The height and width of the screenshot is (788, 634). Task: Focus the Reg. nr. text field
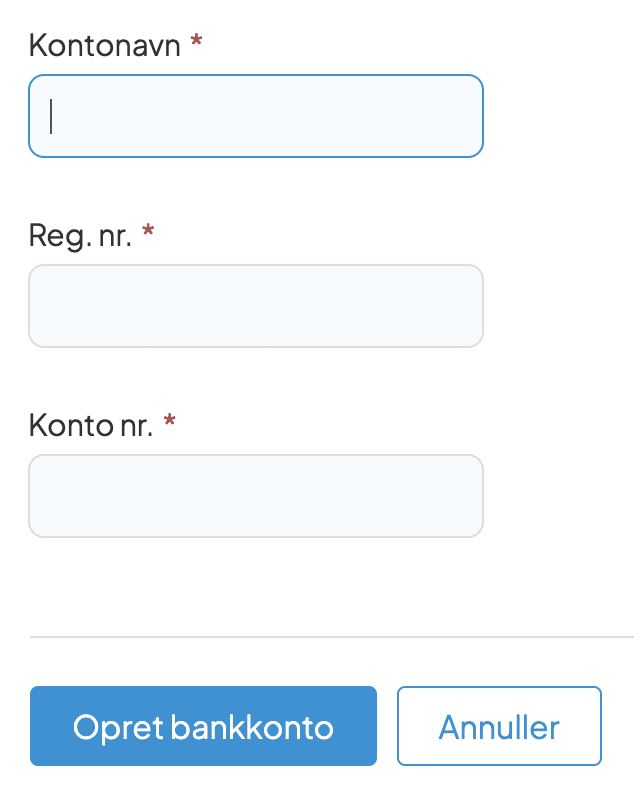(256, 306)
